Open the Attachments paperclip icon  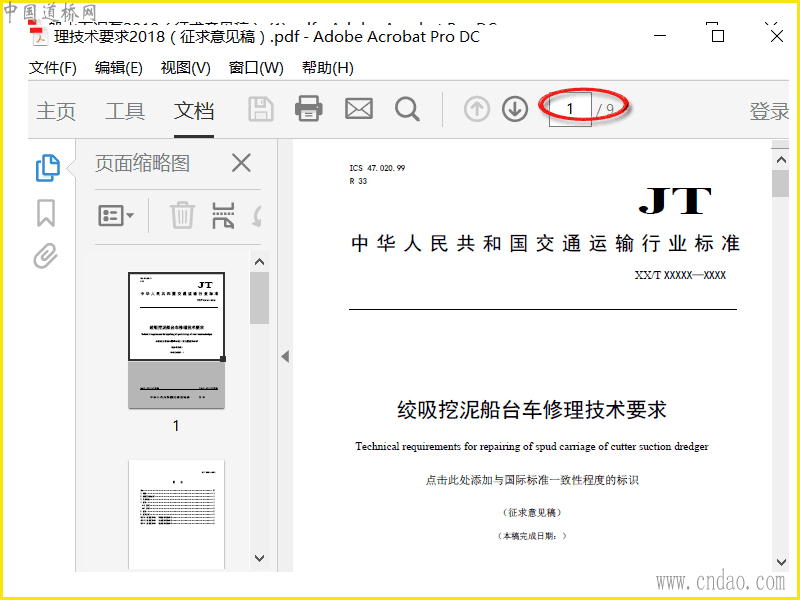pos(45,256)
